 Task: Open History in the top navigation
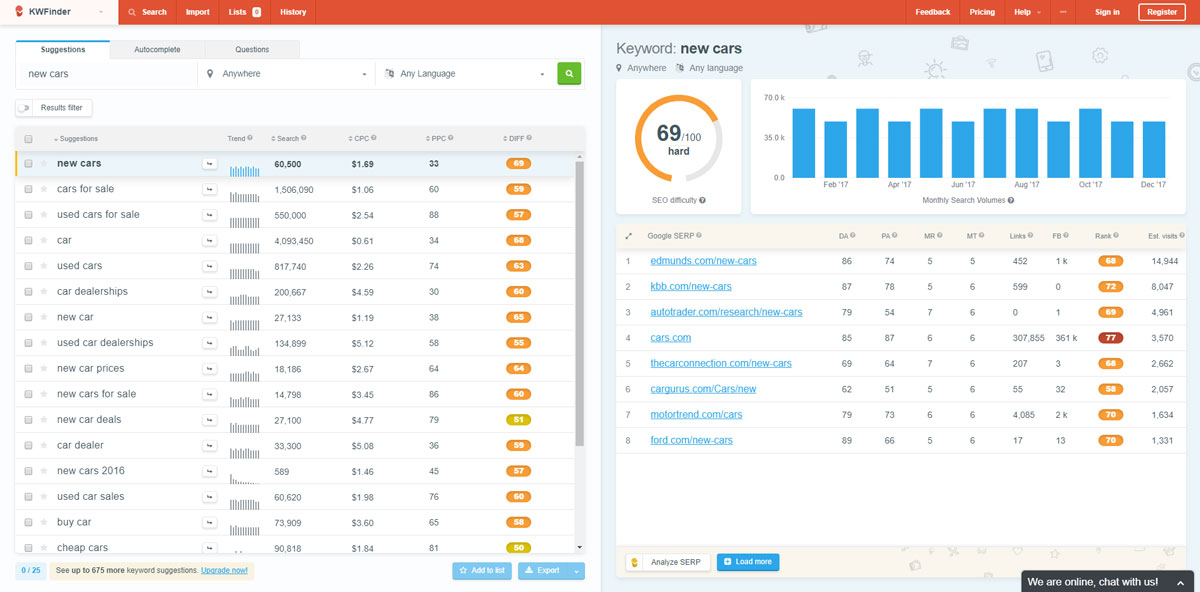pyautogui.click(x=293, y=12)
